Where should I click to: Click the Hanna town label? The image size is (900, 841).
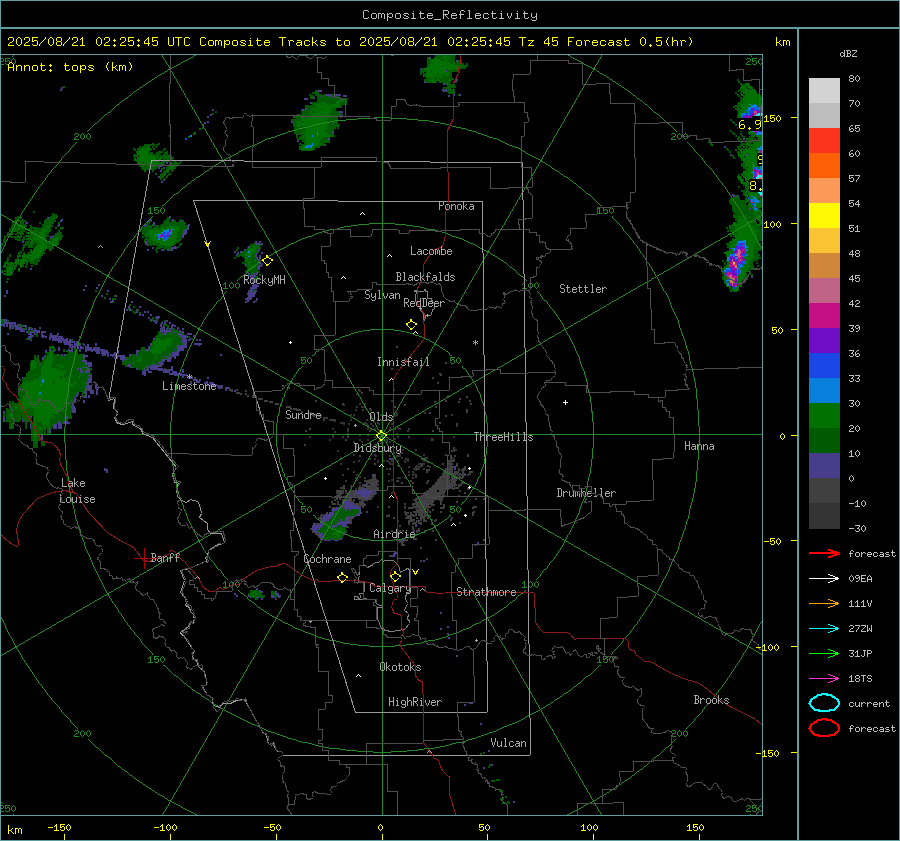coord(699,446)
